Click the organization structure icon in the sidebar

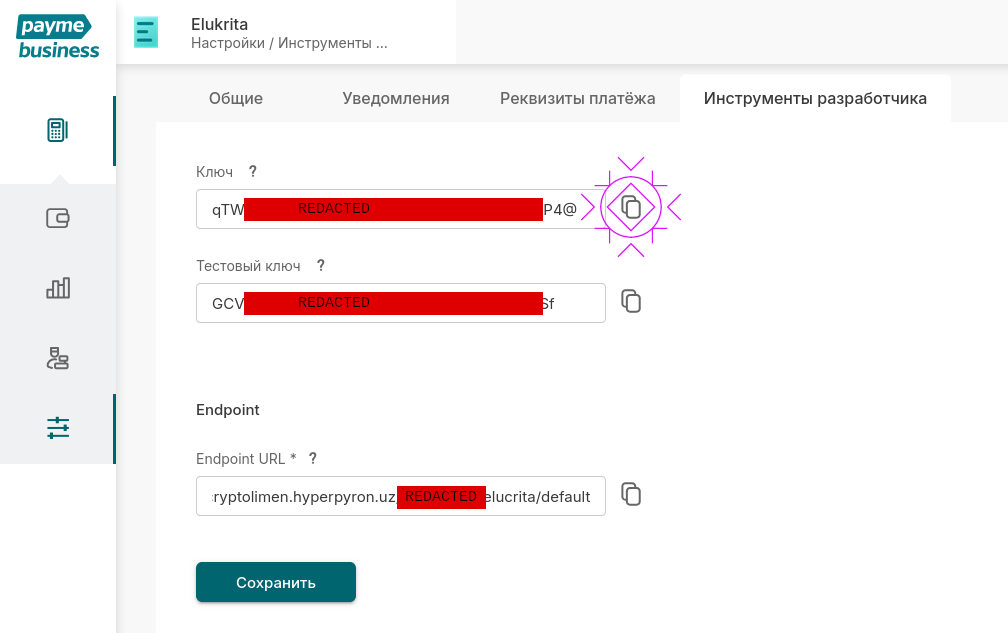coord(57,357)
